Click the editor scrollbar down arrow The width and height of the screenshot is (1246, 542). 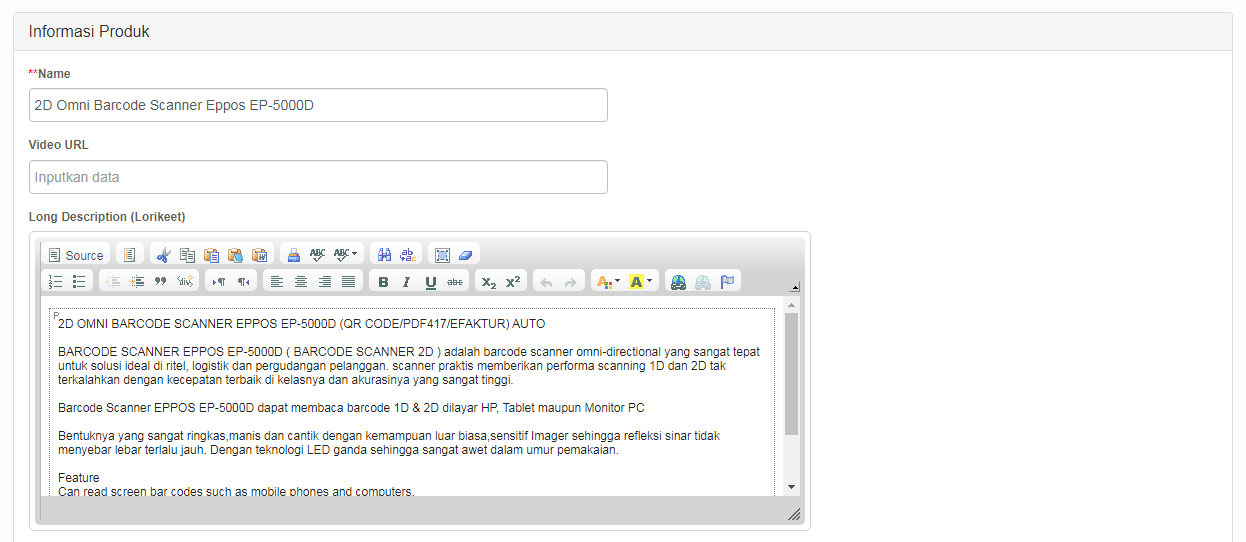click(792, 487)
